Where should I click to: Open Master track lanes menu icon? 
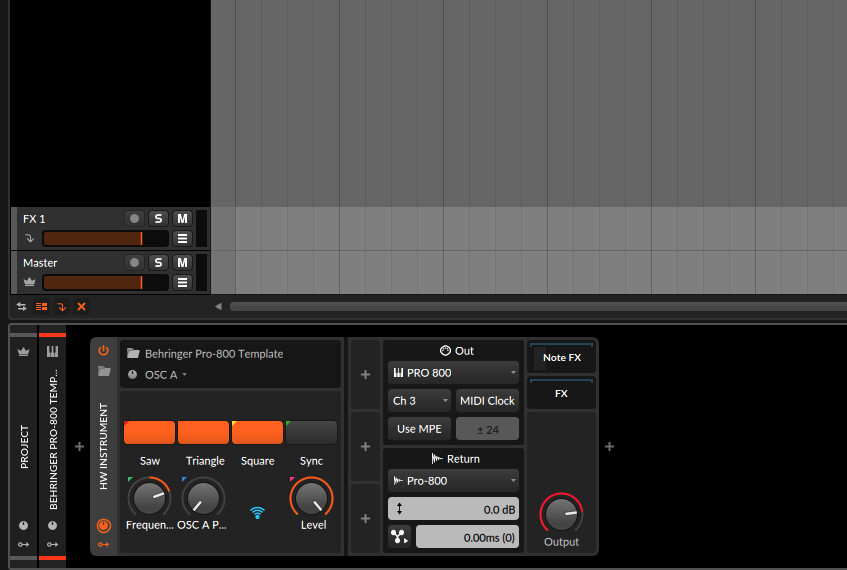[x=183, y=282]
